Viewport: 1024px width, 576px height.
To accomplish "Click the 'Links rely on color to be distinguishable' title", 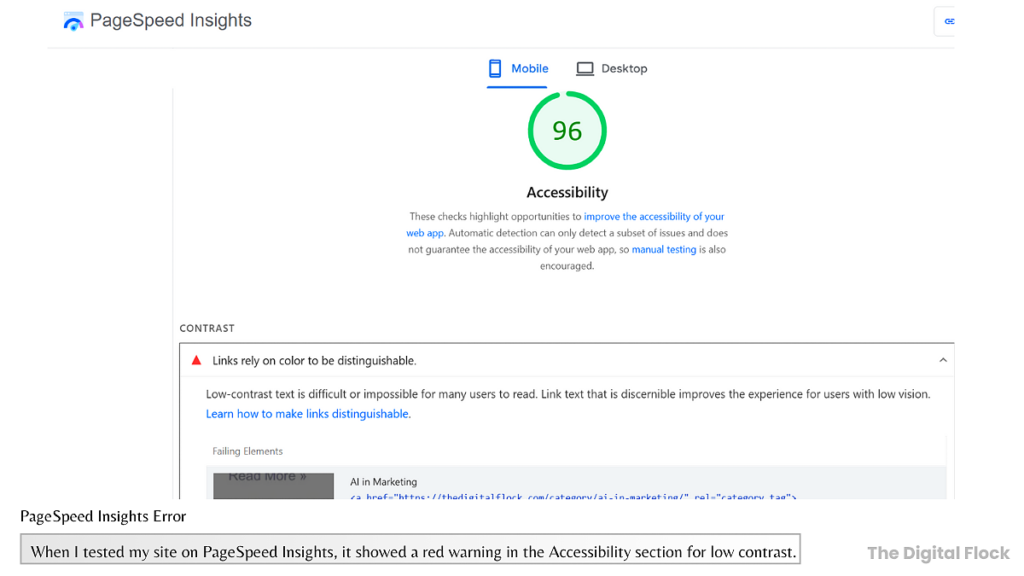I will pyautogui.click(x=314, y=360).
